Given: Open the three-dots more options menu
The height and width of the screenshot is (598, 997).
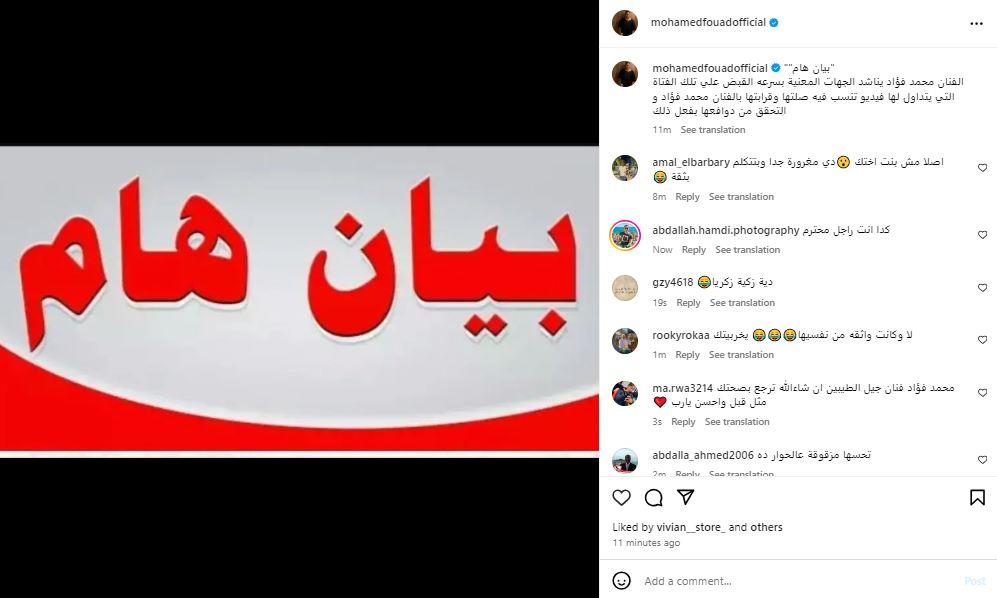Looking at the screenshot, I should [976, 24].
